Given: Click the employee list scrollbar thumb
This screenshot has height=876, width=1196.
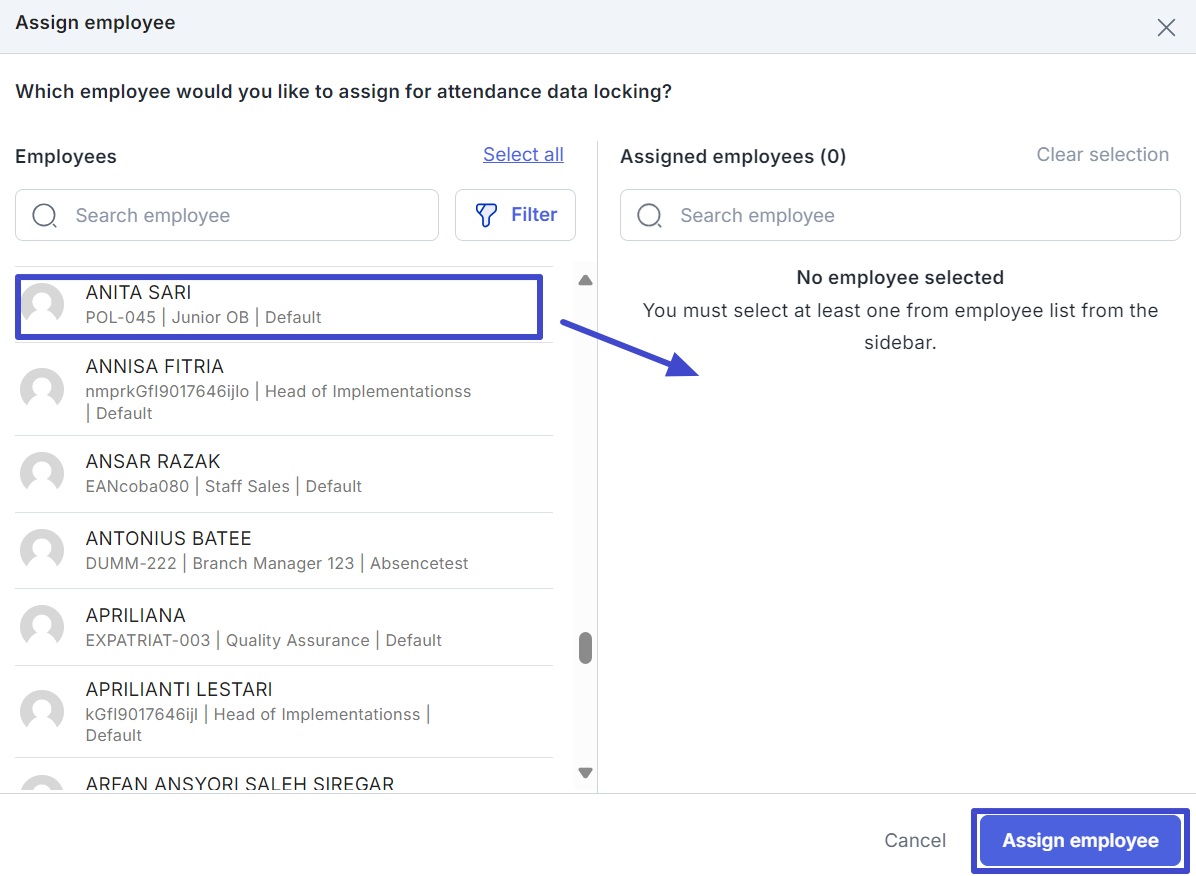Looking at the screenshot, I should [x=585, y=648].
